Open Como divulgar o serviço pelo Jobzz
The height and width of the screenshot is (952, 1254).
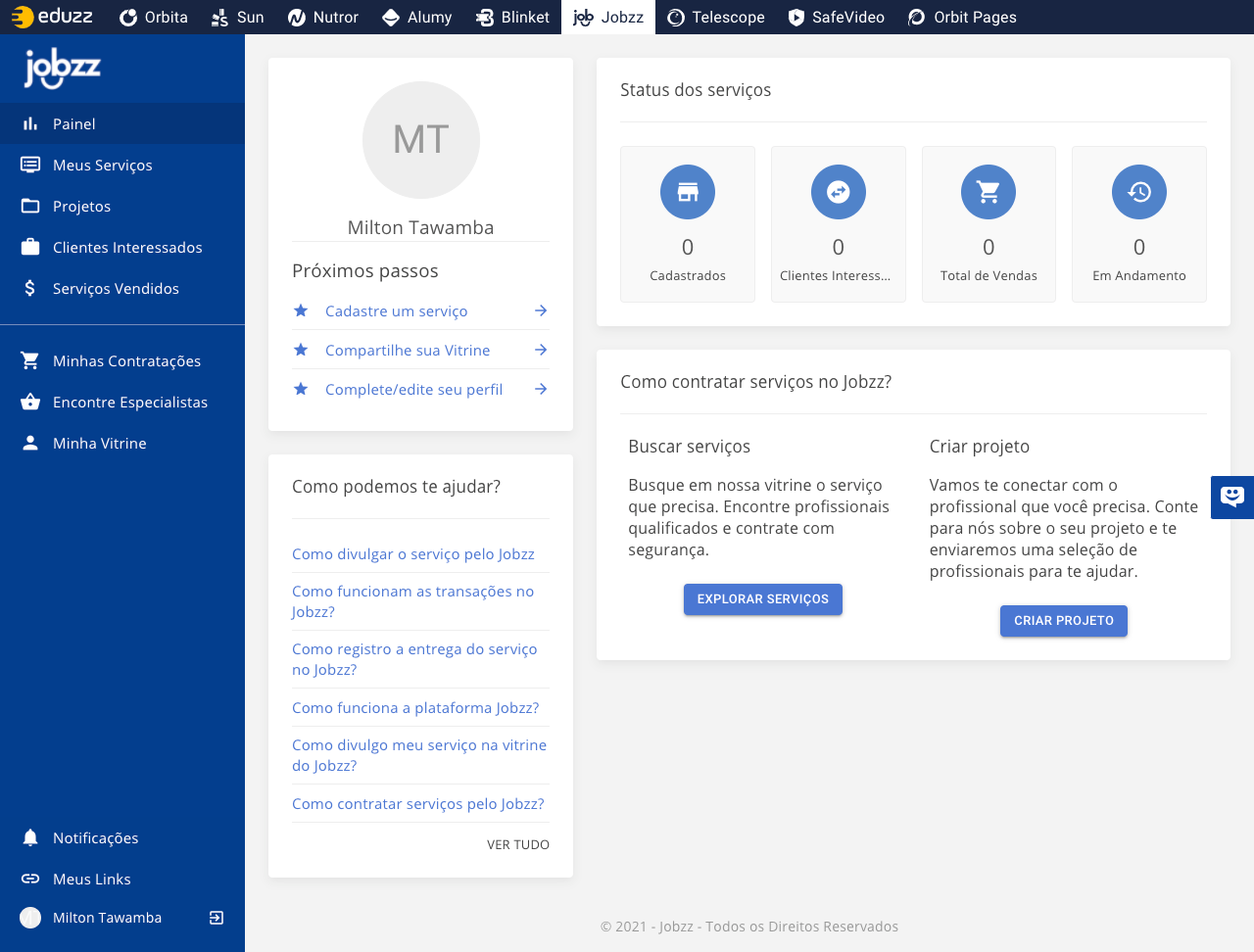(413, 553)
